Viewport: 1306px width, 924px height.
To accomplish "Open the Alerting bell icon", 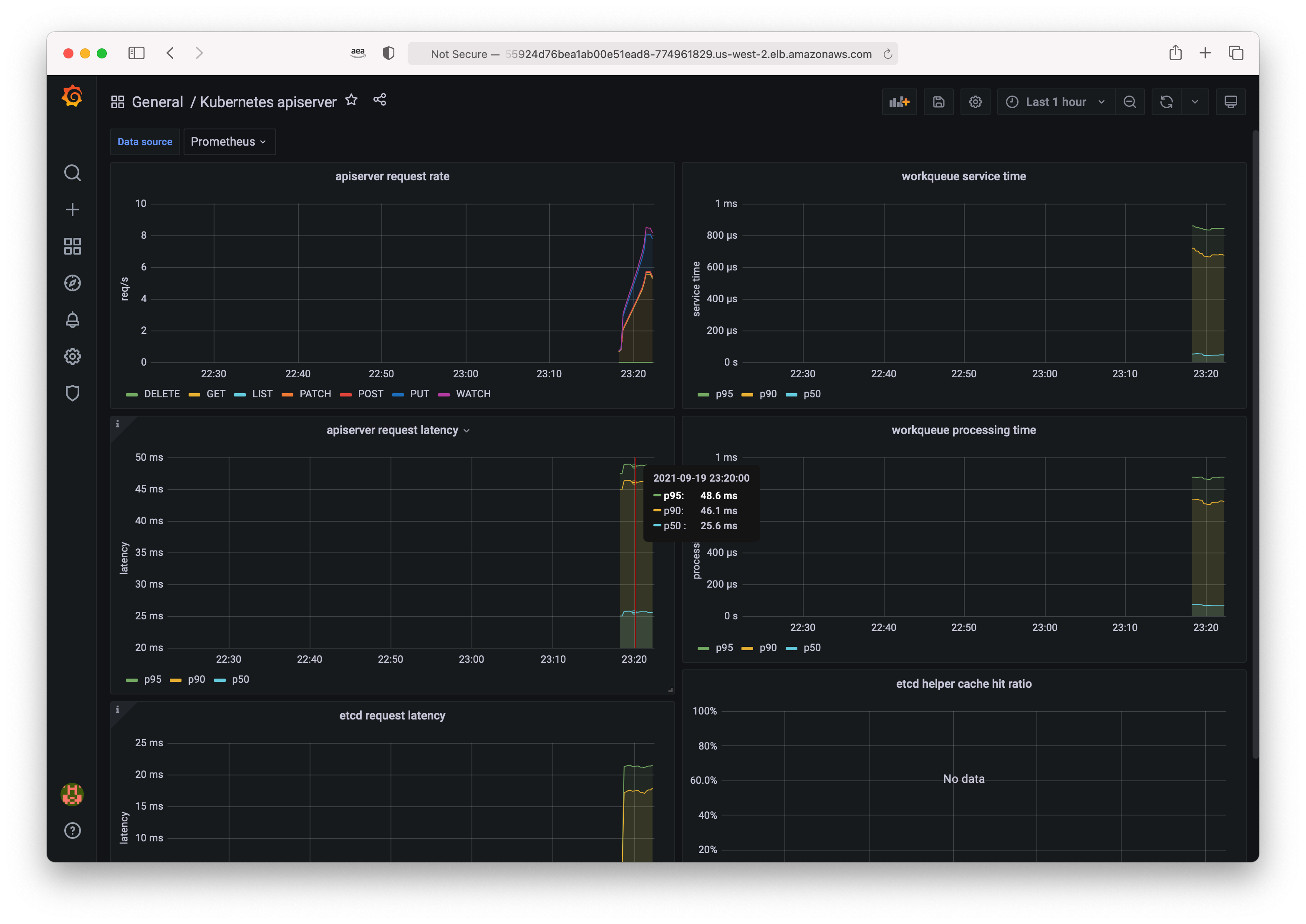I will (x=72, y=320).
